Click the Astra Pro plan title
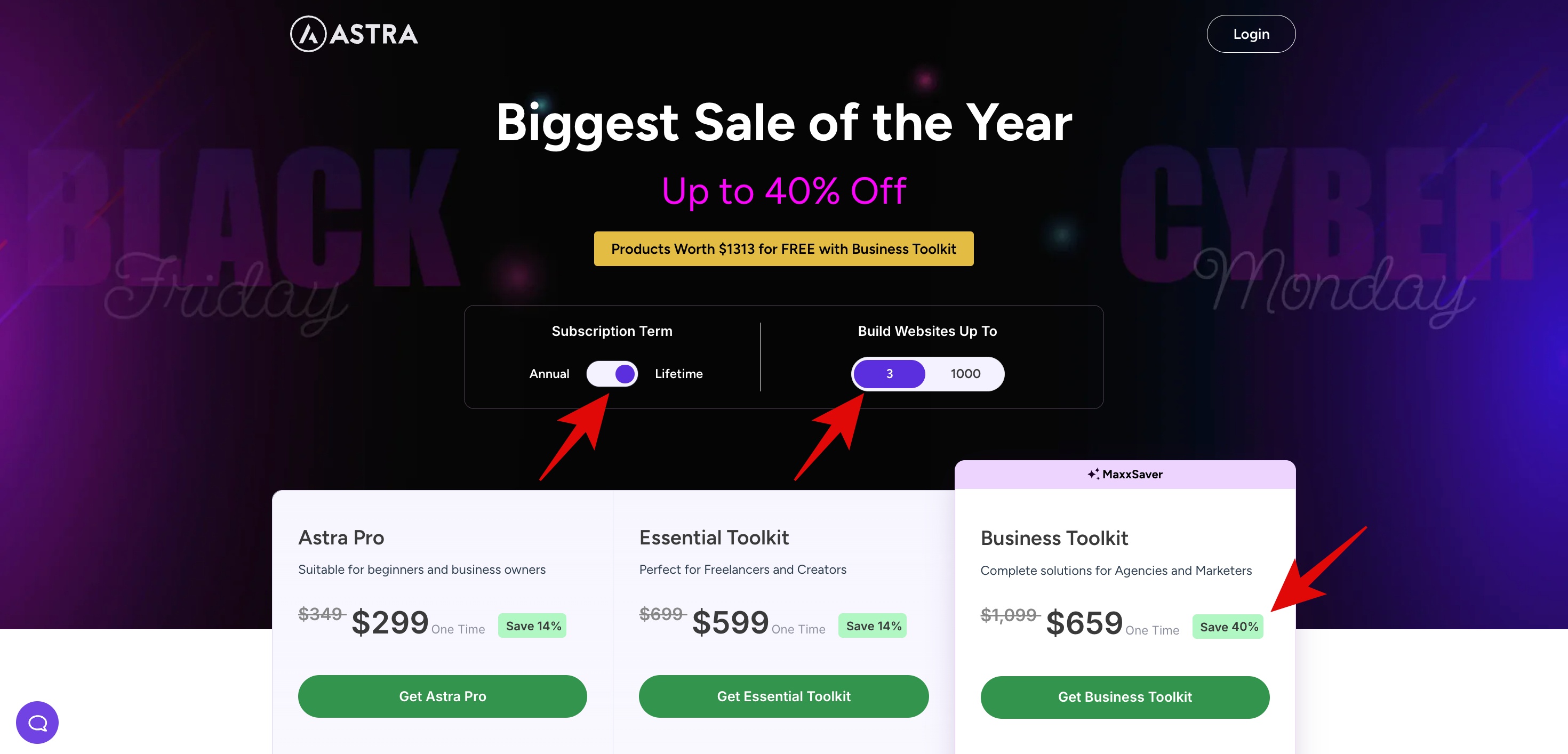 pos(341,538)
